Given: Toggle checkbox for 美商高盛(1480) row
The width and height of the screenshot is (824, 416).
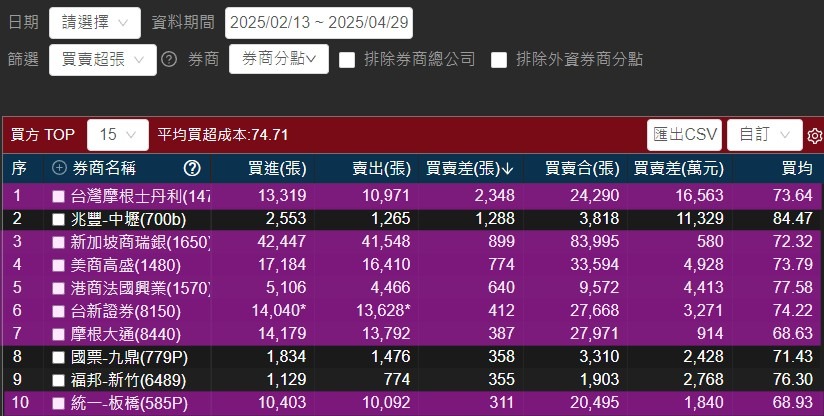Looking at the screenshot, I should 58,265.
